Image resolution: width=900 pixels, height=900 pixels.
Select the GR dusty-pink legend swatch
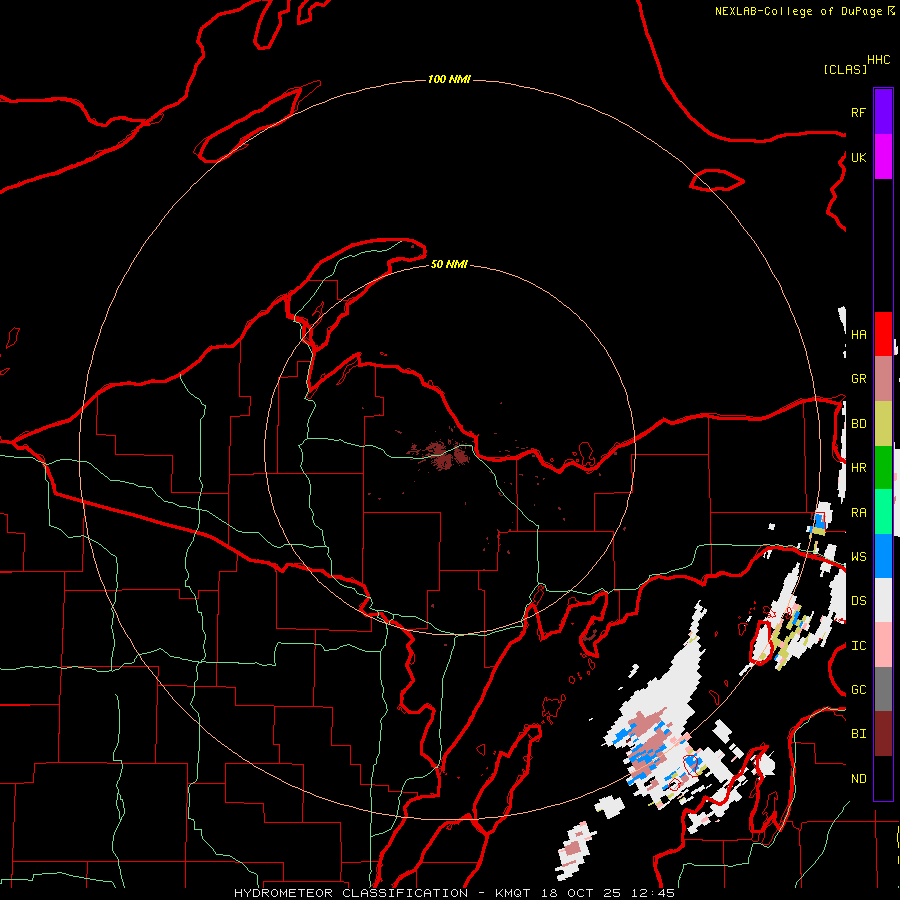[883, 379]
